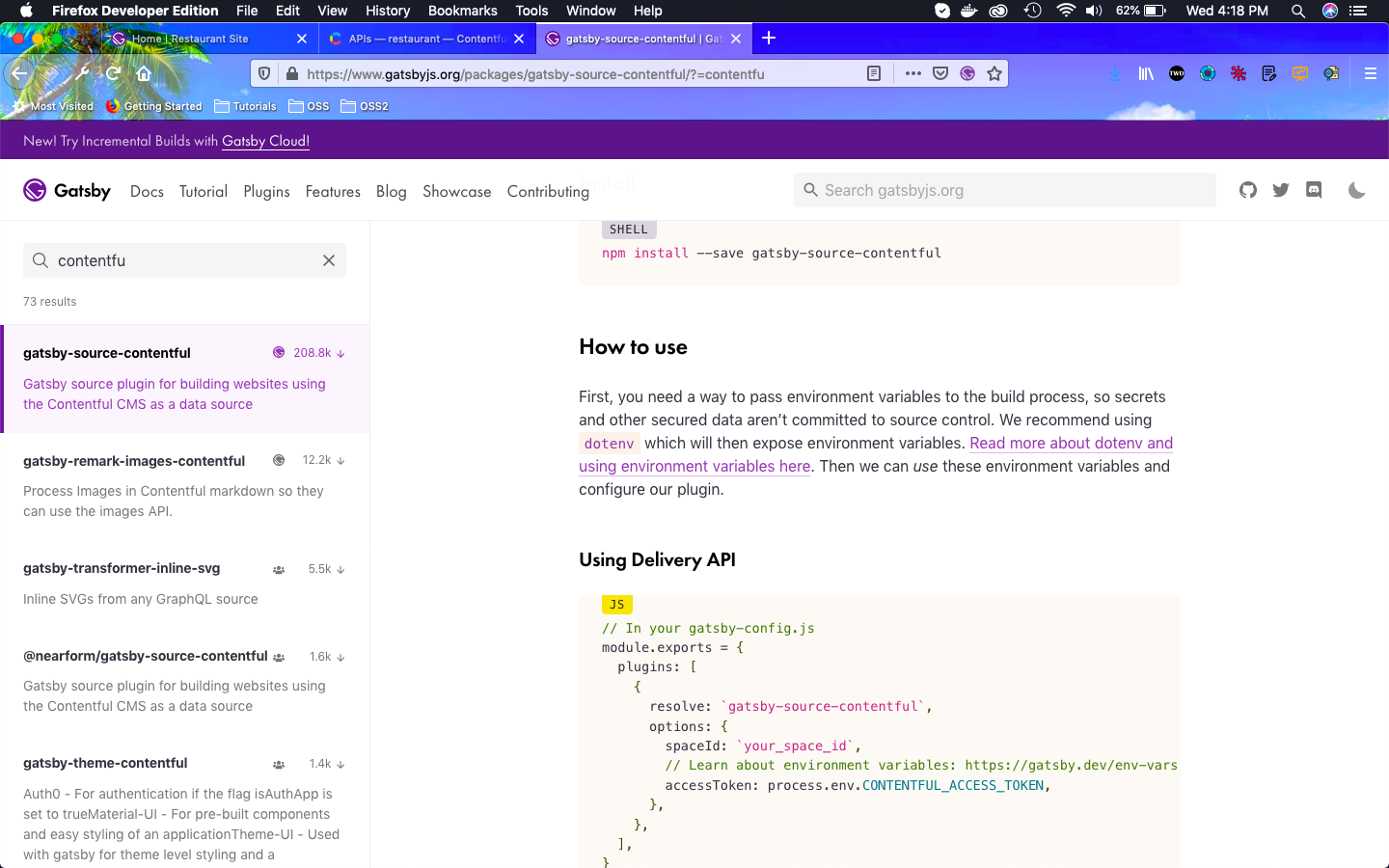Screen dimensions: 1389x868
Task: Close the gatsby-source-contentful tab
Action: 736,39
